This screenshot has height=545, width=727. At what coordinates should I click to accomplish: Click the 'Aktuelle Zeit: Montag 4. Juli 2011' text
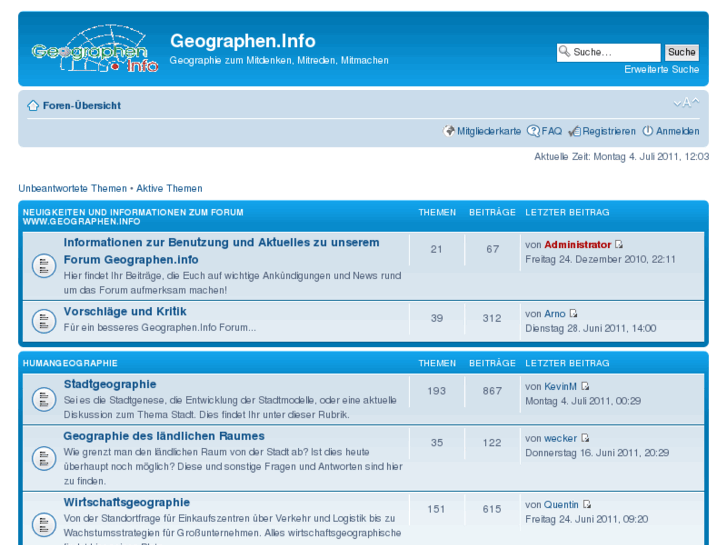(622, 157)
